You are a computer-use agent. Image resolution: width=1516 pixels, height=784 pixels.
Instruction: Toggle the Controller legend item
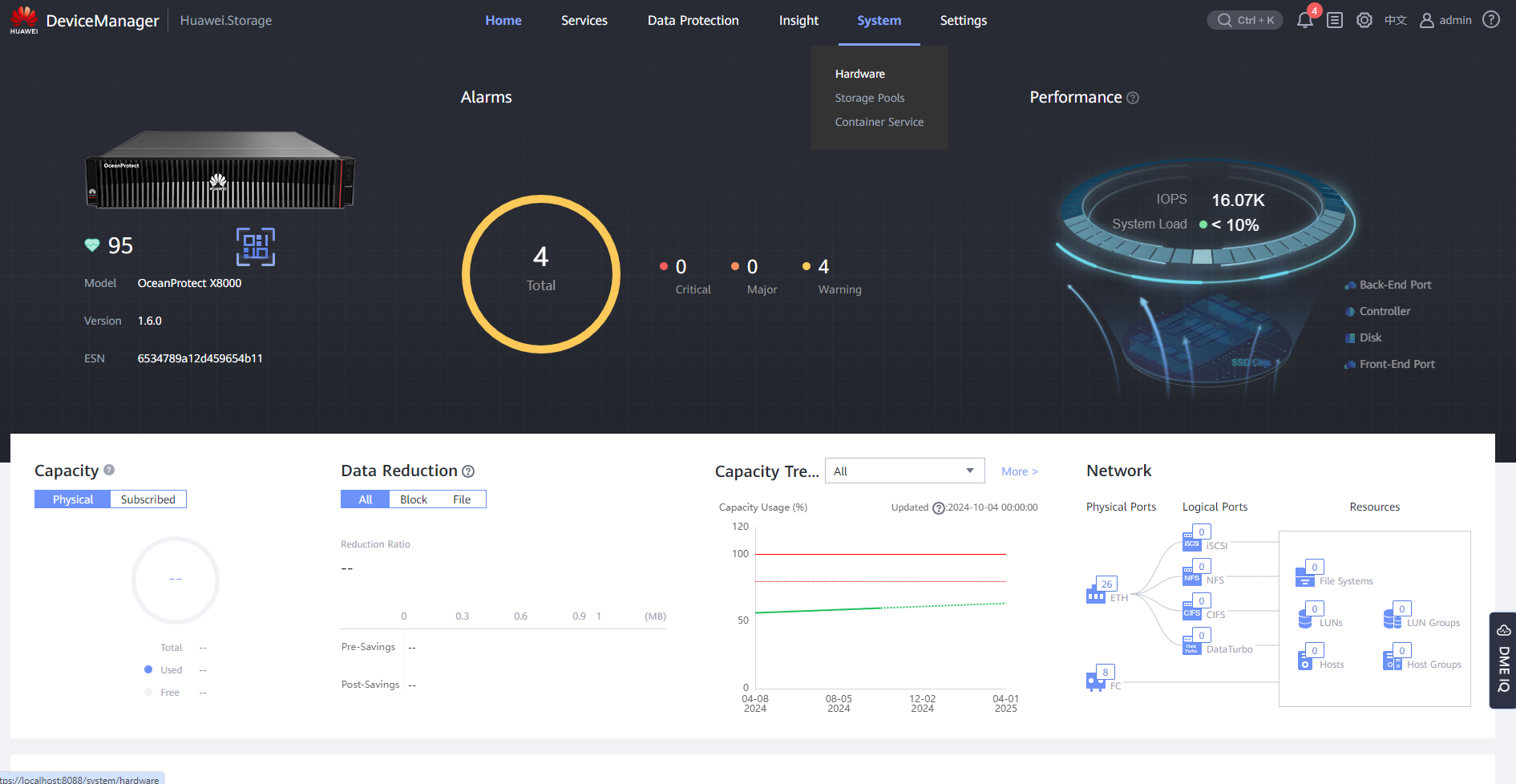(x=1378, y=311)
